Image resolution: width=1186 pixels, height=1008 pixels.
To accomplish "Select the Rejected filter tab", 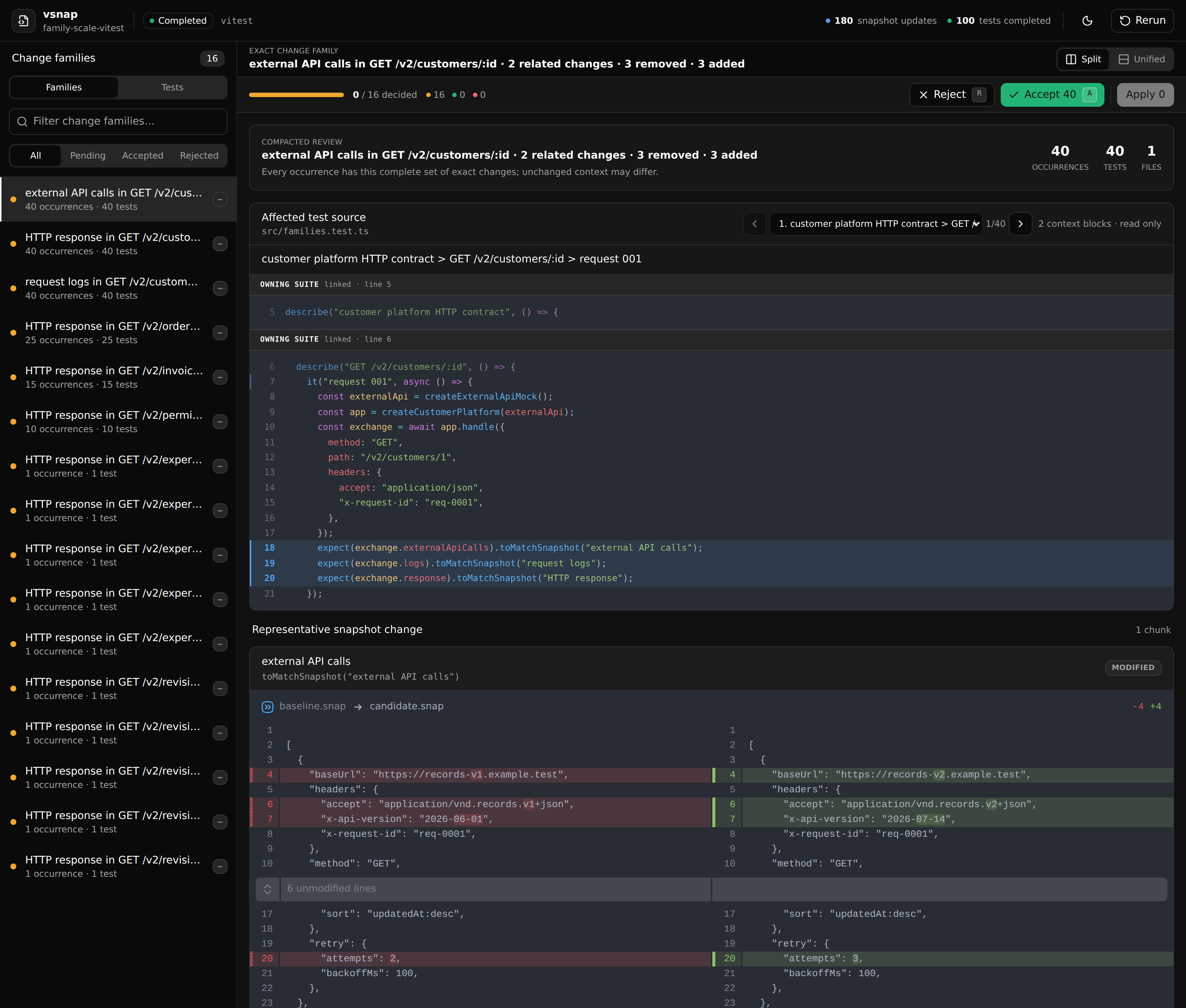I will pyautogui.click(x=199, y=155).
